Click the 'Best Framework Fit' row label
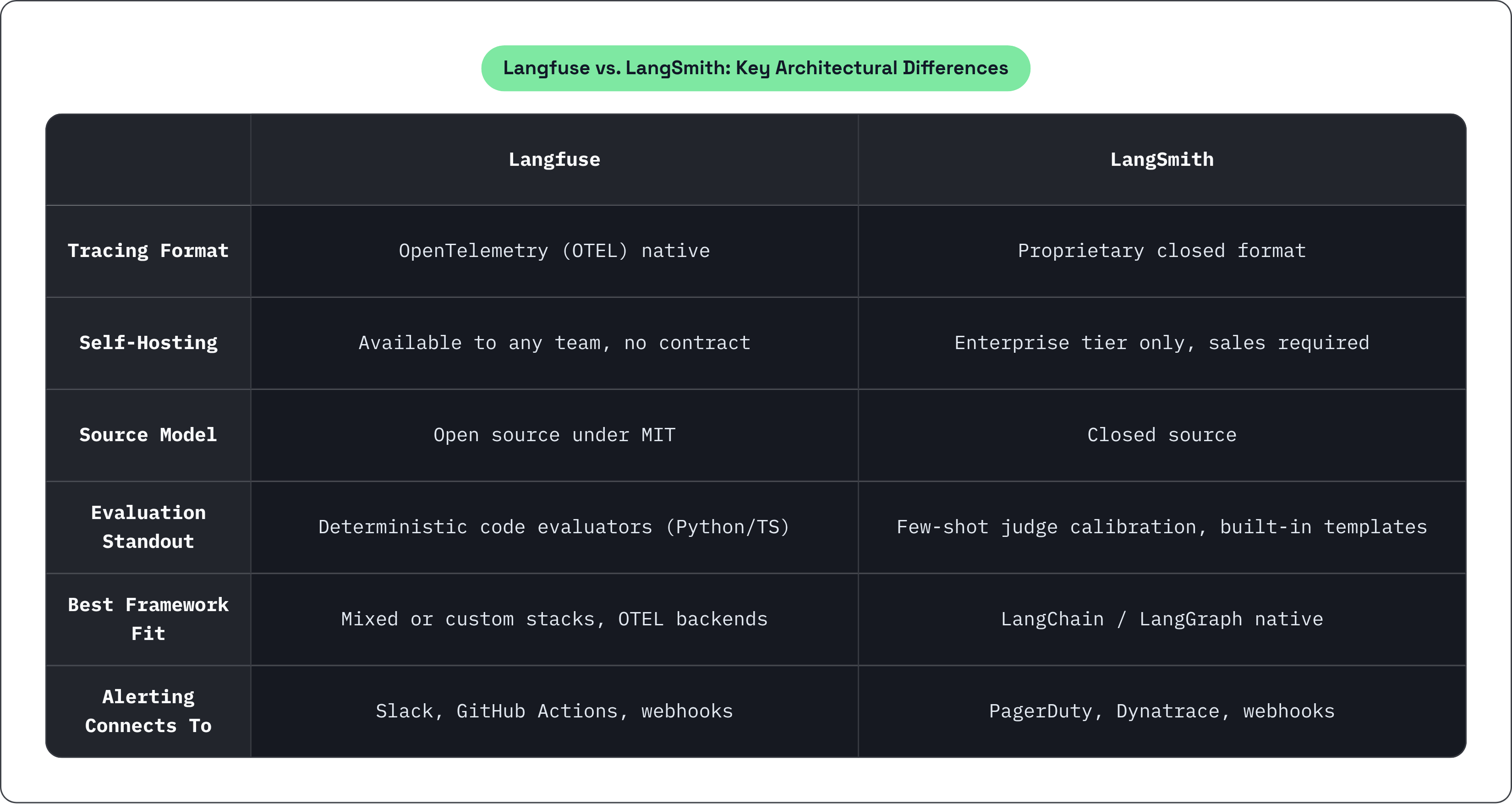The height and width of the screenshot is (804, 1512). tap(148, 619)
